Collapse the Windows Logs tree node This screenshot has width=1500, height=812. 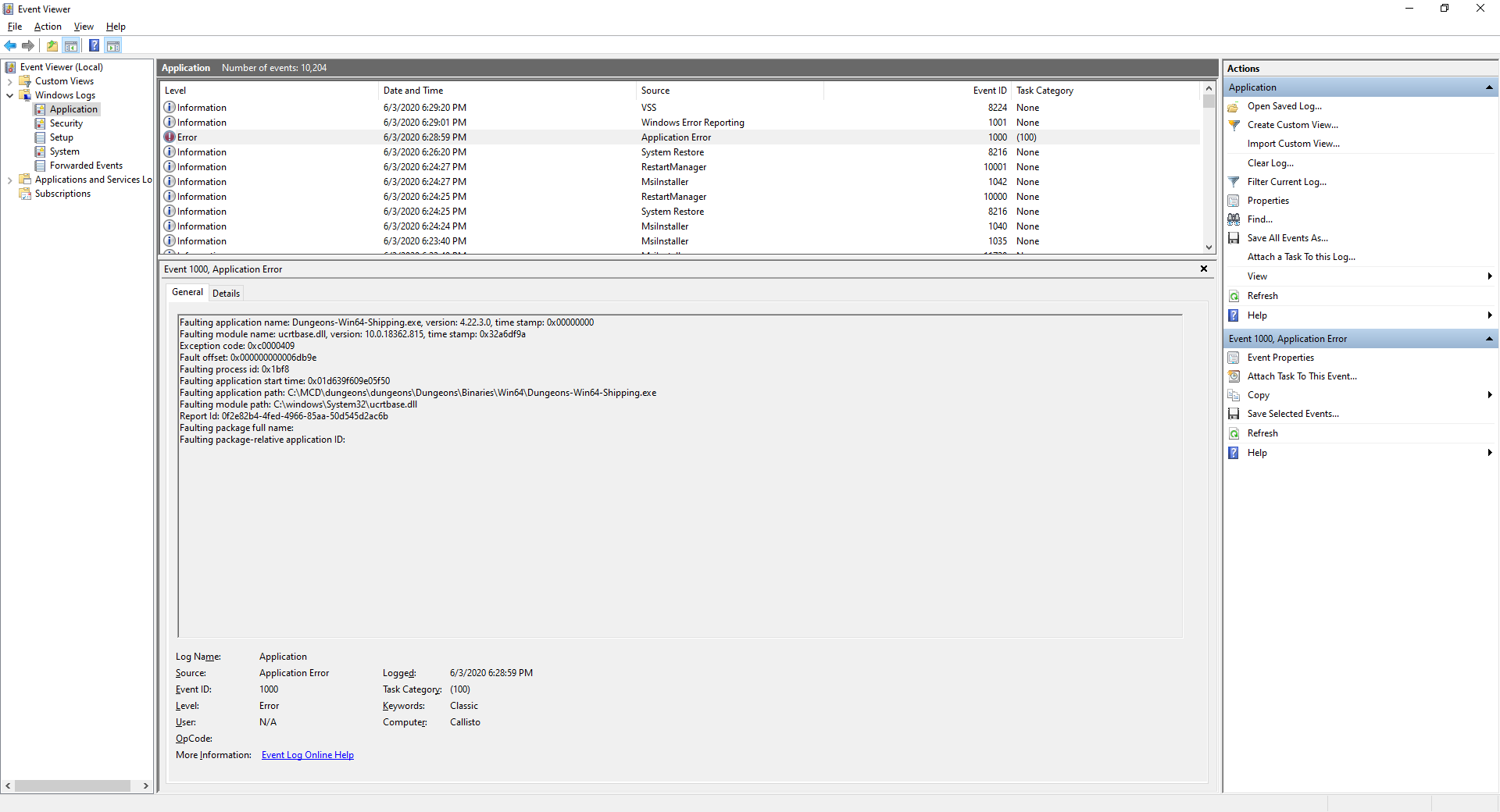tap(9, 95)
